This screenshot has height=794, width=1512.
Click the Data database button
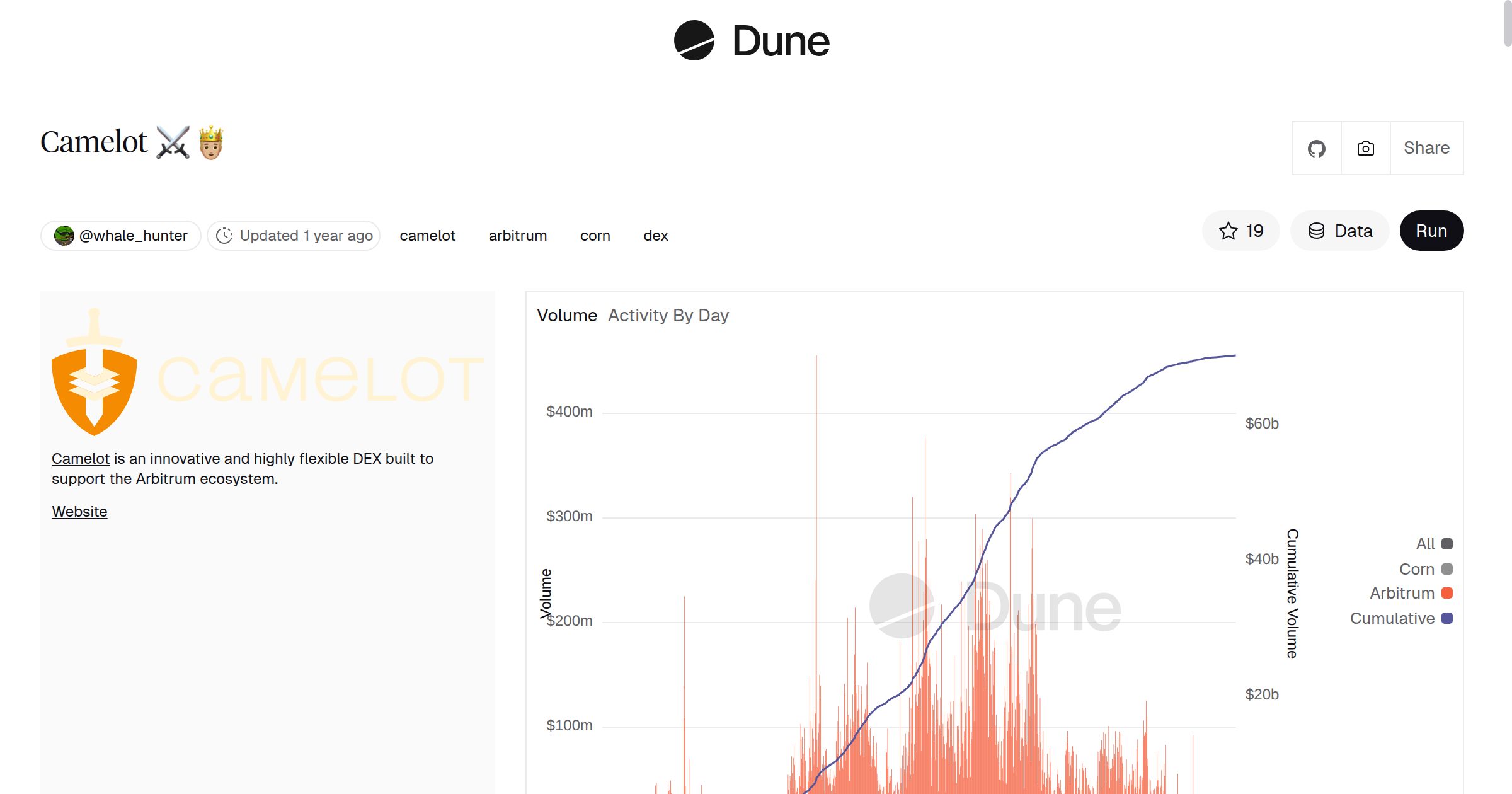1340,231
